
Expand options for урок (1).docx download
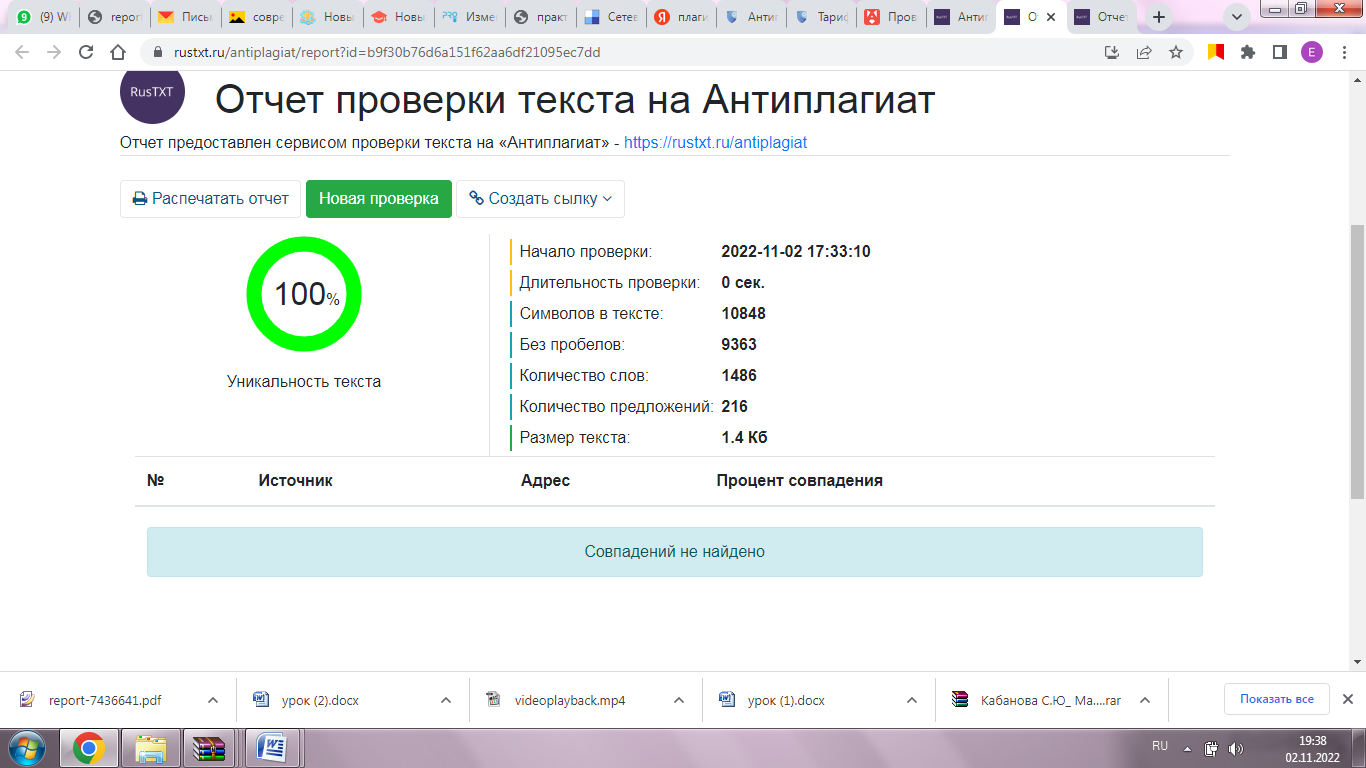coord(912,700)
